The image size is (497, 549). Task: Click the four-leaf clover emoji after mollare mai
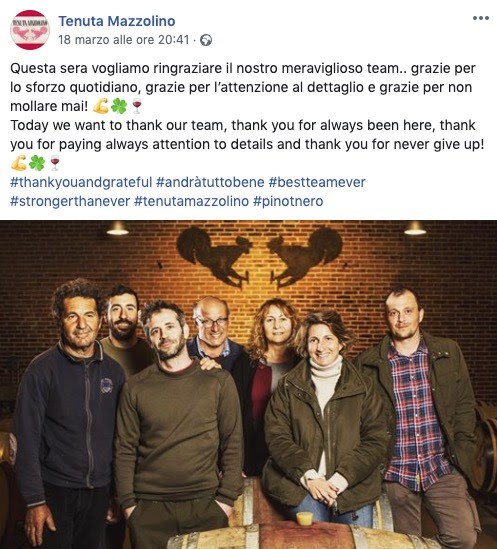click(x=119, y=106)
